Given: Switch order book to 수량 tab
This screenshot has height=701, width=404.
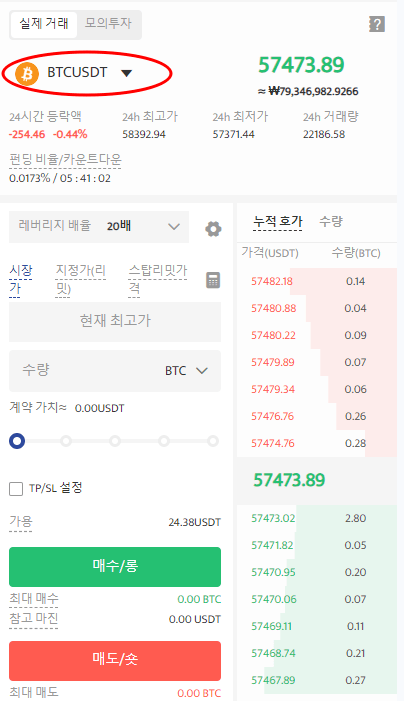Looking at the screenshot, I should tap(331, 221).
